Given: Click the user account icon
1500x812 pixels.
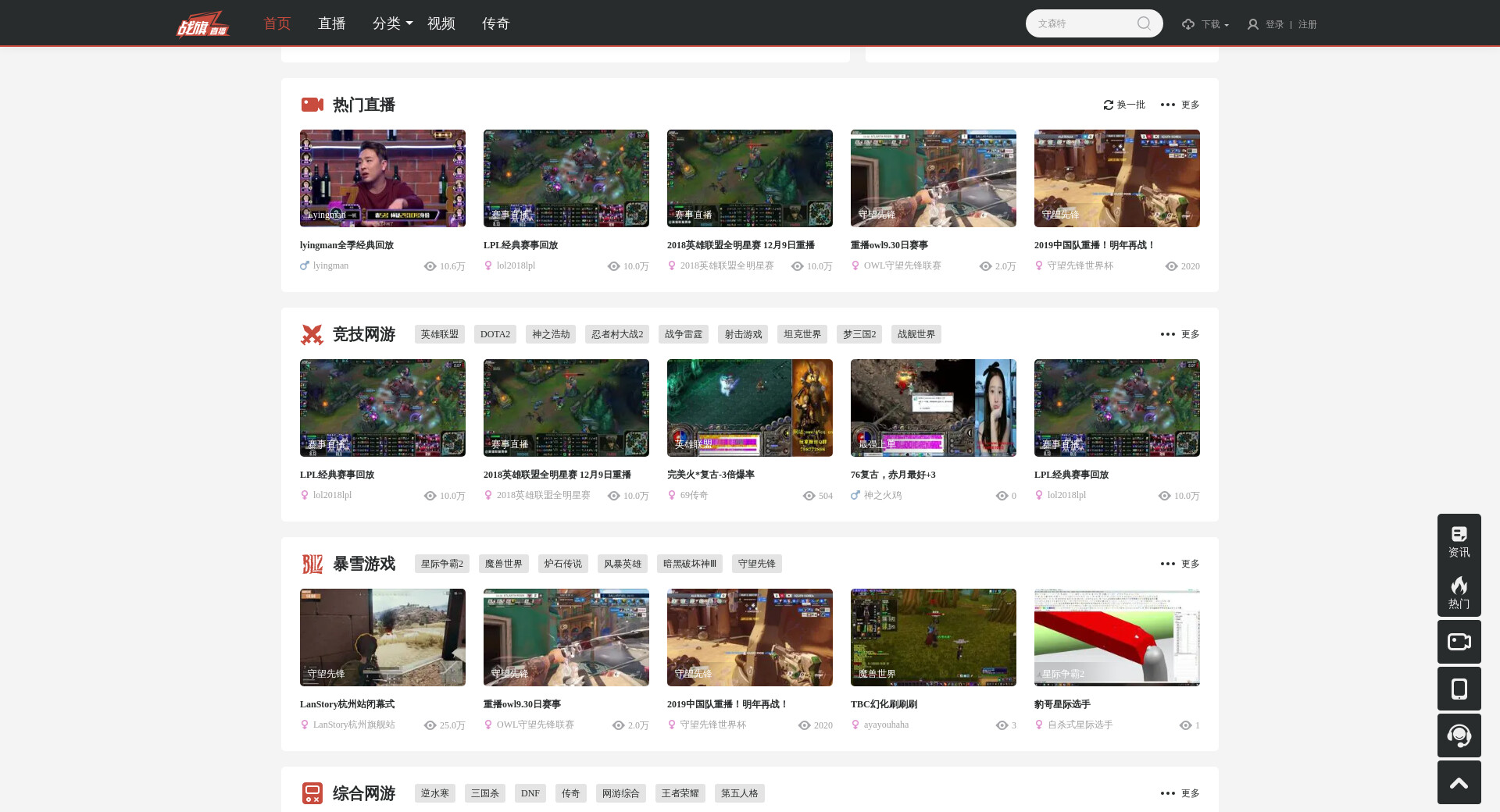Looking at the screenshot, I should point(1253,24).
